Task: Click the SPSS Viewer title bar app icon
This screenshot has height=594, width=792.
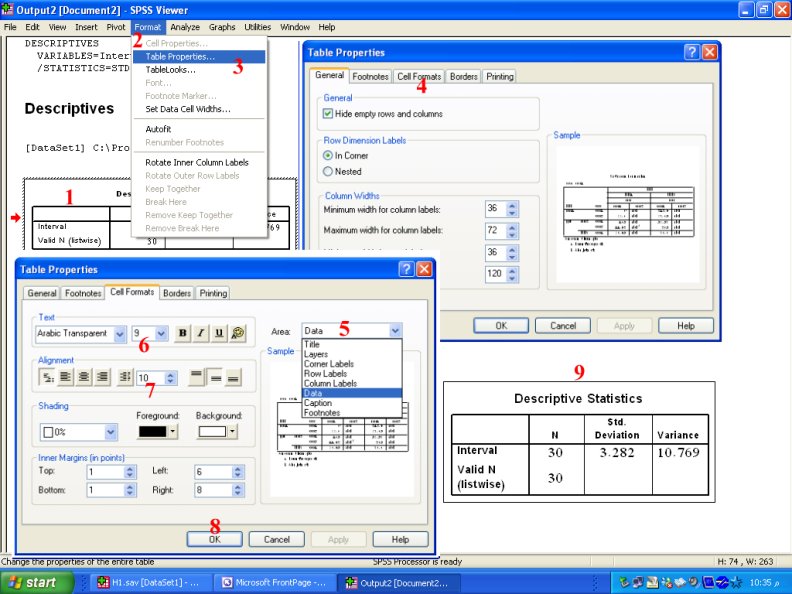Action: pyautogui.click(x=7, y=9)
